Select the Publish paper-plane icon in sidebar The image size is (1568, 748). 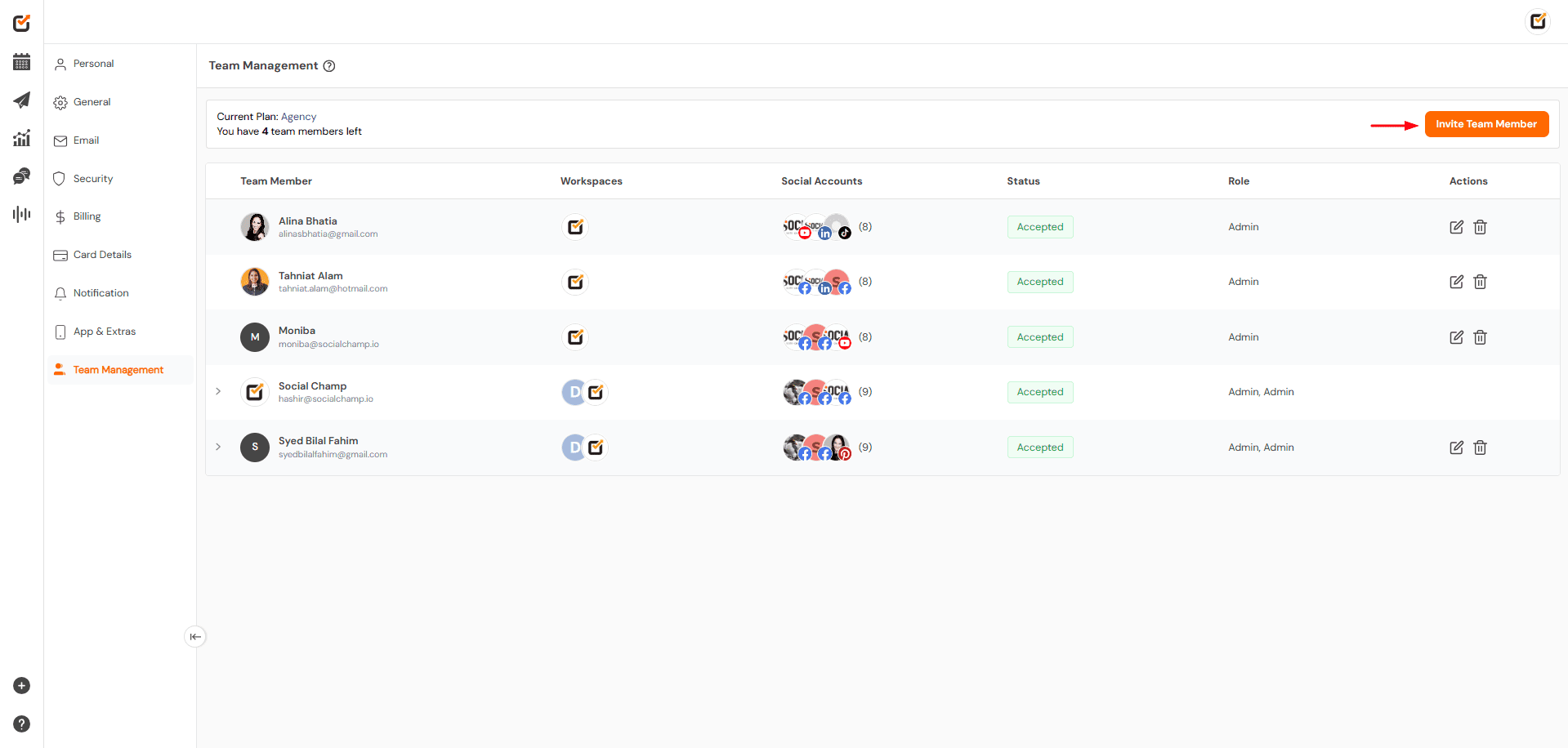pos(21,100)
